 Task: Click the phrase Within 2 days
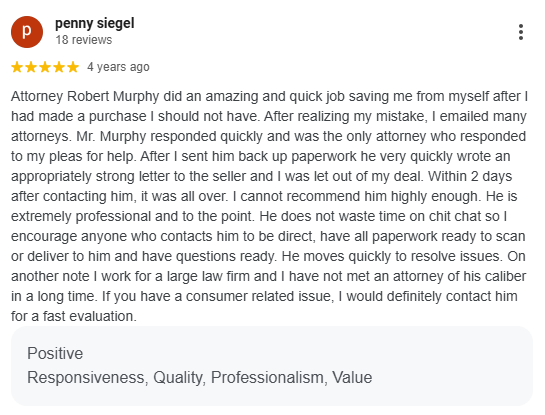point(470,177)
